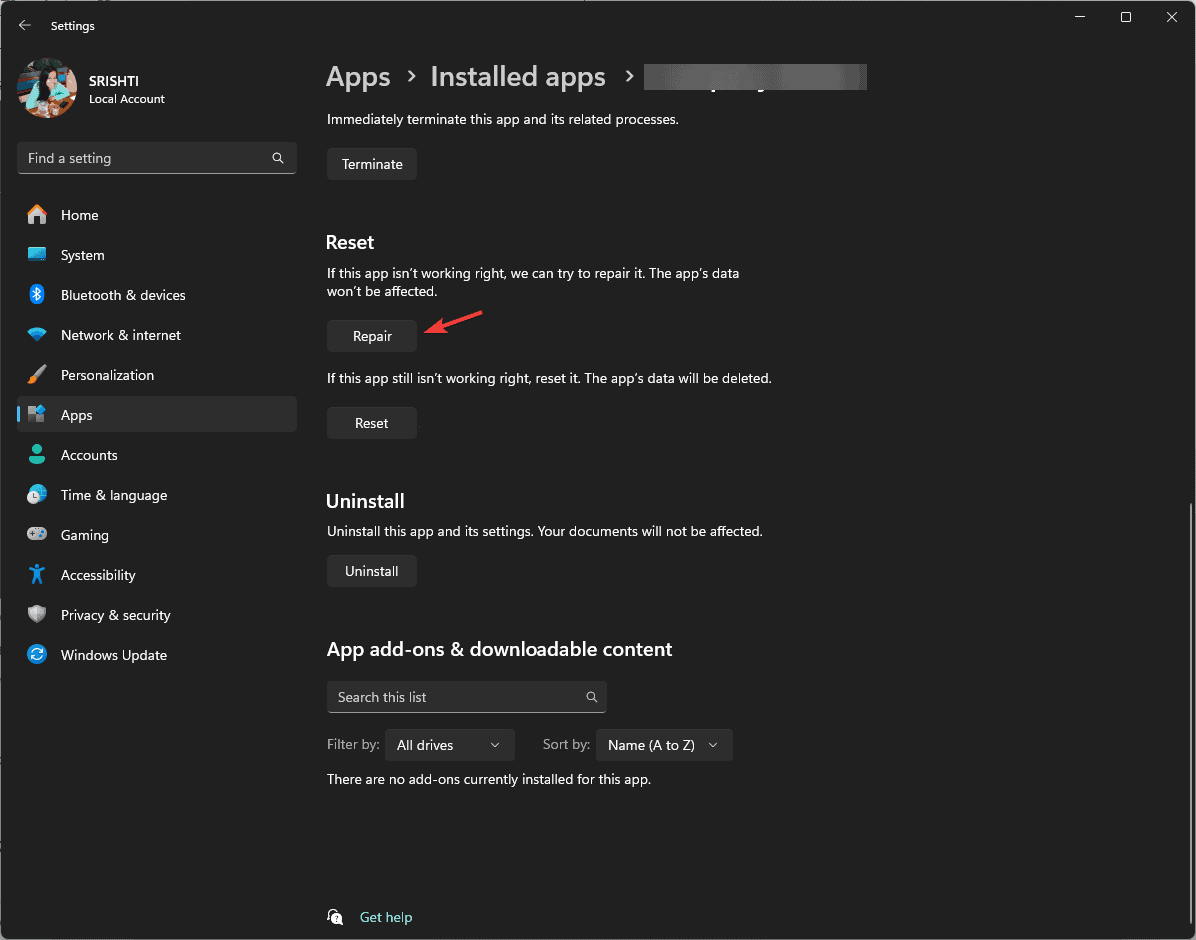Open the System settings section

pos(82,254)
